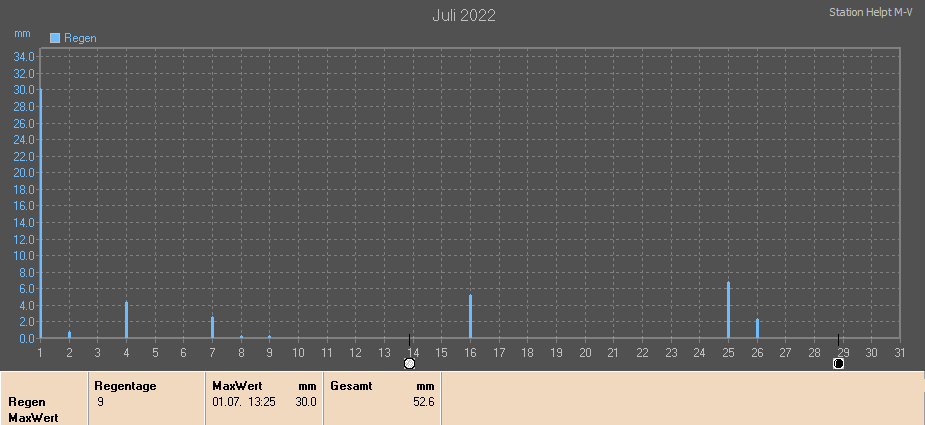The height and width of the screenshot is (425, 925).
Task: Click the MaxWert row label at bottom left
Action: 33,419
